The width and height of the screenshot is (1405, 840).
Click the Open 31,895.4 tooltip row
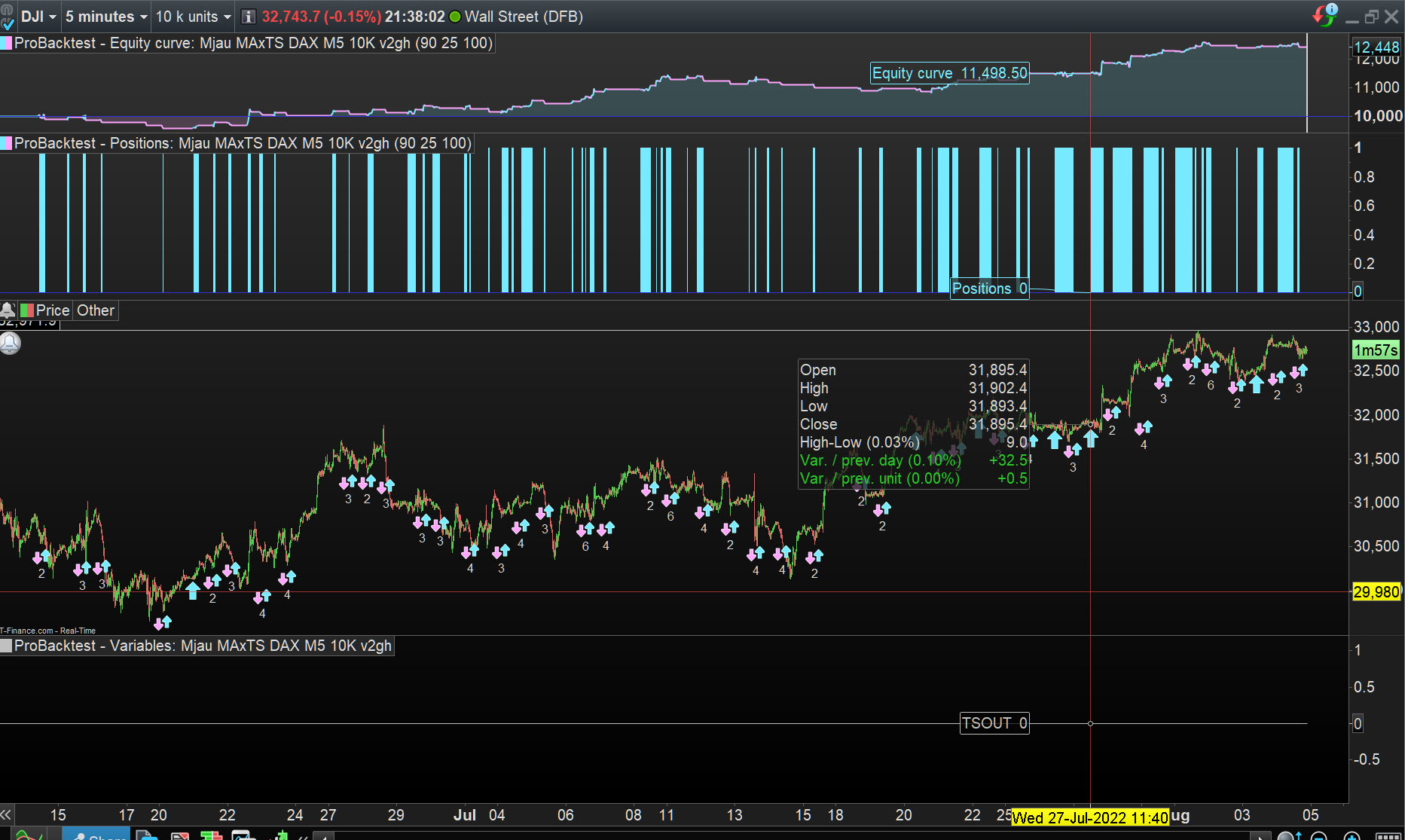[913, 370]
